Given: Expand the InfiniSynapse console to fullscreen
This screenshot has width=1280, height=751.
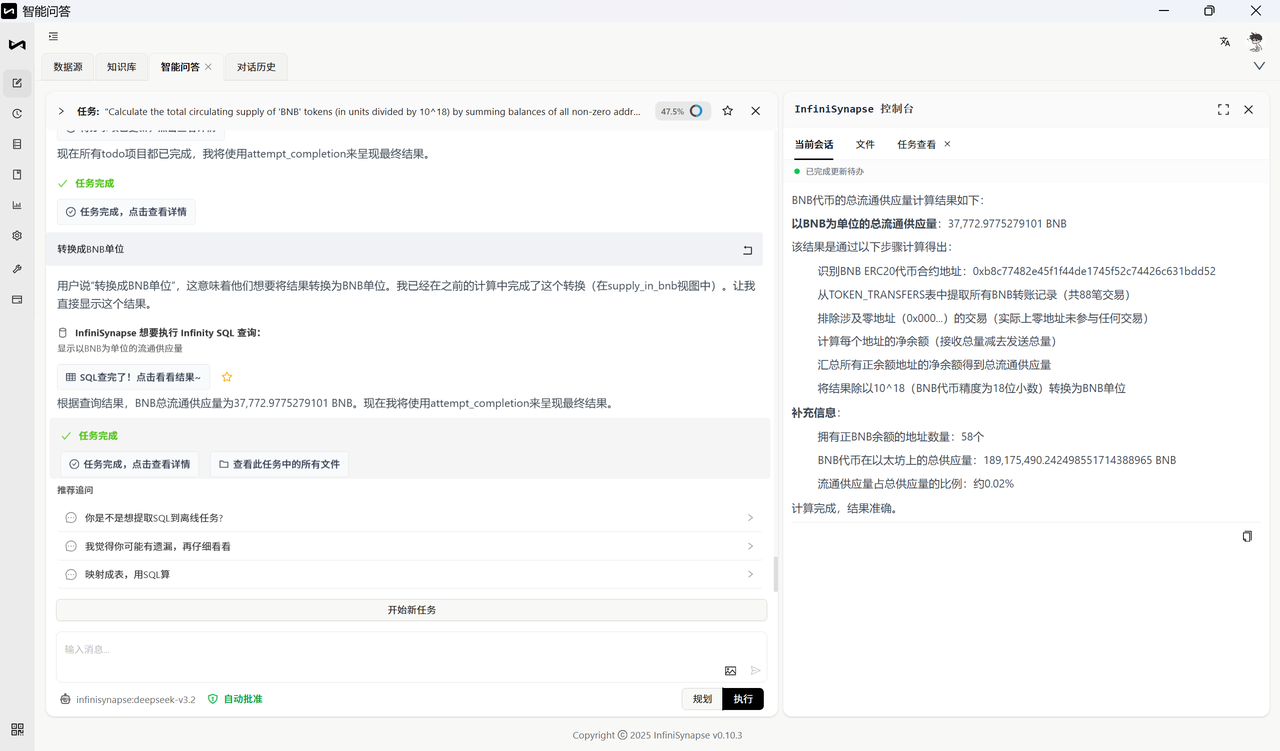Looking at the screenshot, I should tap(1223, 109).
